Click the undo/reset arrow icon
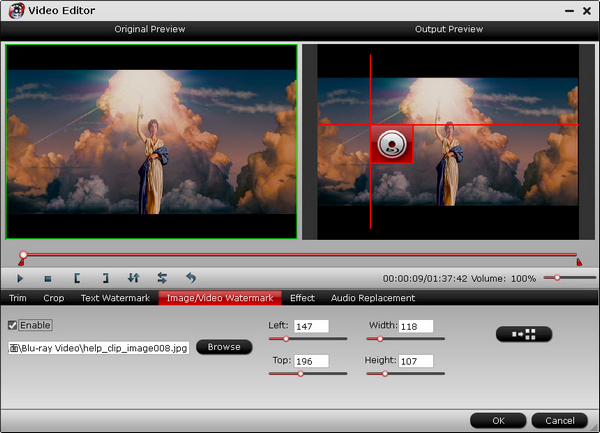Image resolution: width=600 pixels, height=433 pixels. pyautogui.click(x=191, y=278)
